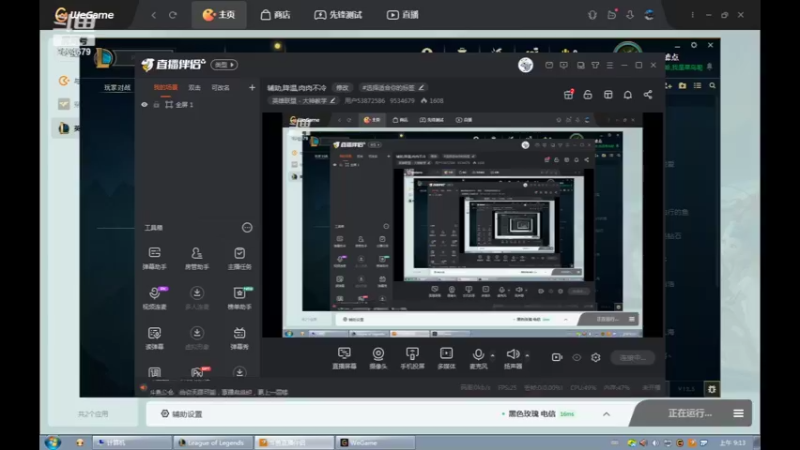Open the 主播任务 tool
Image resolution: width=800 pixels, height=450 pixels.
pos(239,258)
